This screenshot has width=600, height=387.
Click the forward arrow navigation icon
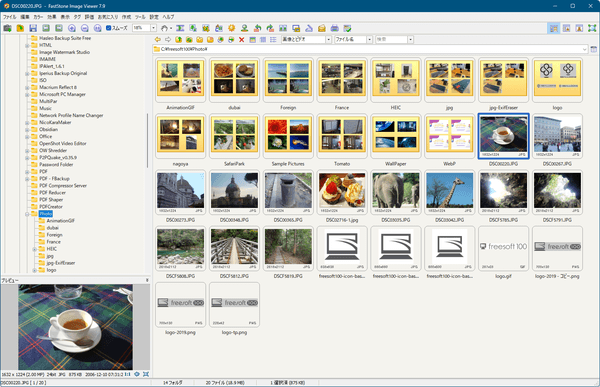(168, 39)
